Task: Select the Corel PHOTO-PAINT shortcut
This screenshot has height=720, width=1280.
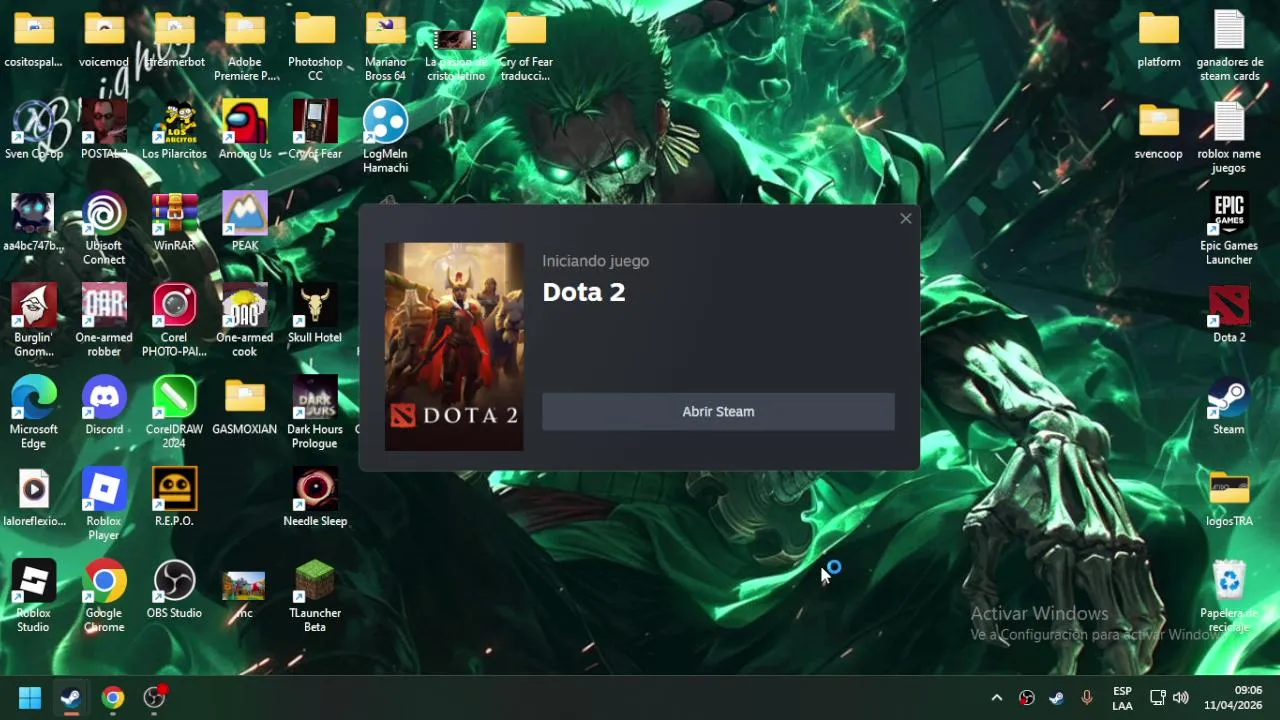Action: [x=174, y=321]
